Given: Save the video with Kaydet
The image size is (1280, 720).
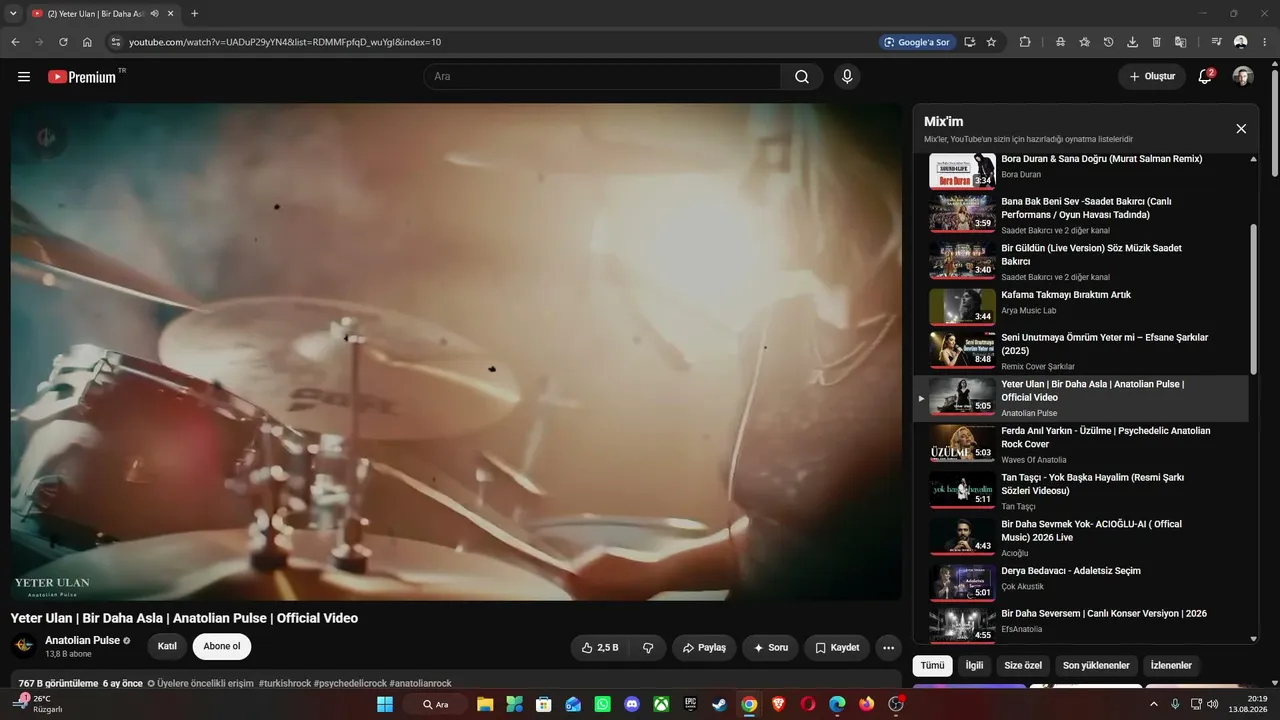Looking at the screenshot, I should [x=837, y=647].
